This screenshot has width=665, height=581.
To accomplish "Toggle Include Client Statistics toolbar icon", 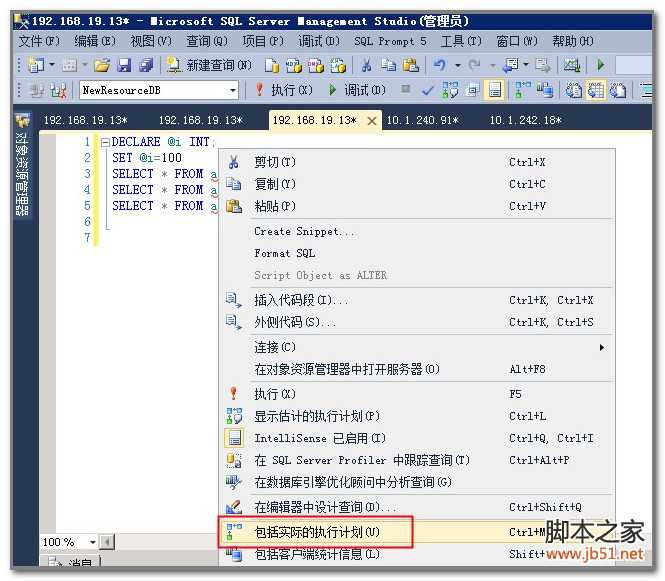I will point(545,90).
